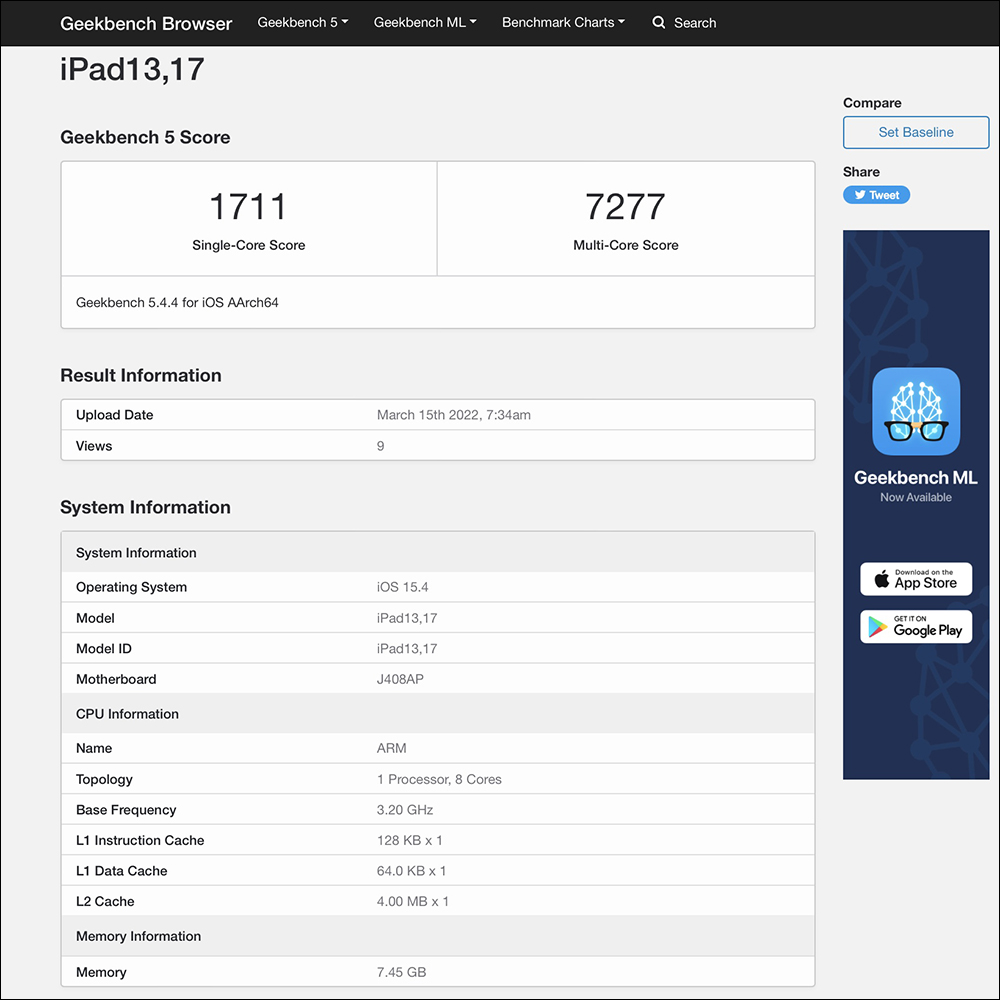Click the 1711 Single-Core Score value
The height and width of the screenshot is (1000, 1000).
[x=248, y=207]
